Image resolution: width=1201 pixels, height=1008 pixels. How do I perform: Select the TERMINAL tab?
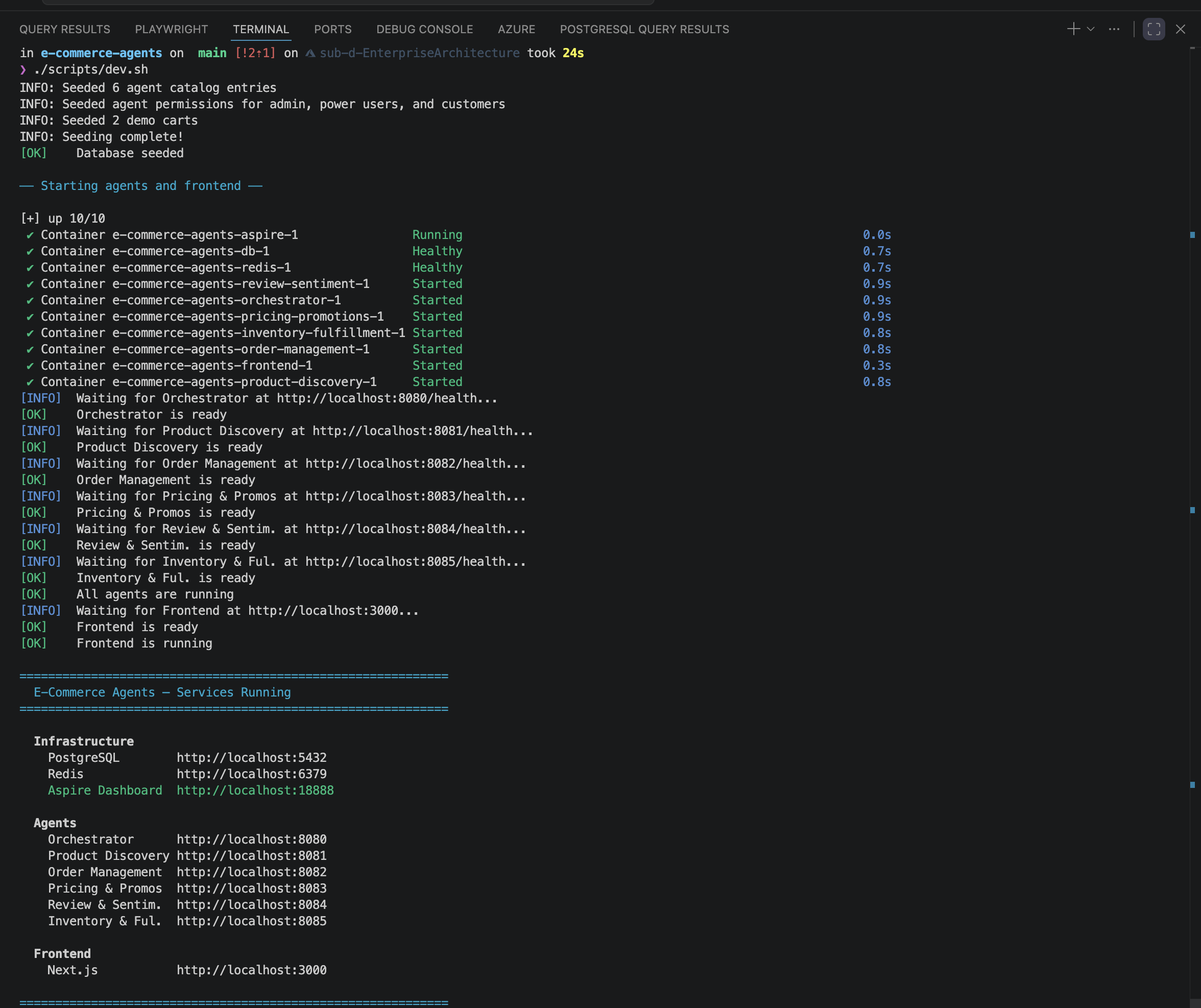[261, 29]
